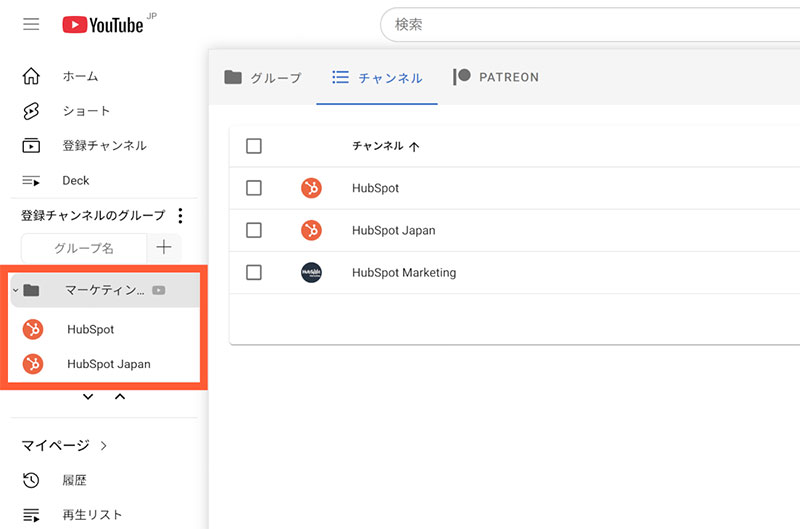Check the HubSpot Marketing row checkbox
Image resolution: width=800 pixels, height=529 pixels.
(254, 272)
